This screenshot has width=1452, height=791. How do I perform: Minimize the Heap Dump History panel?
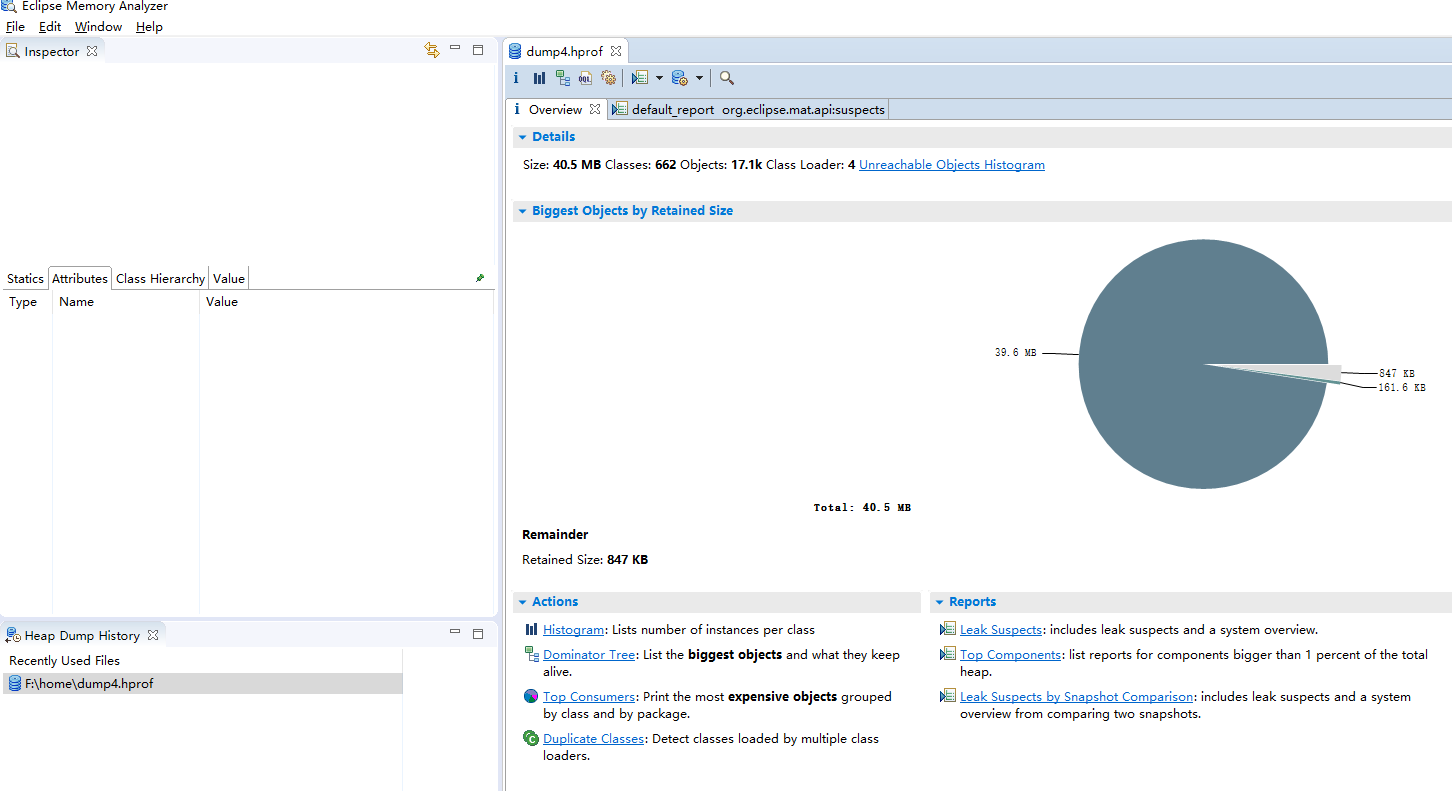pyautogui.click(x=455, y=632)
